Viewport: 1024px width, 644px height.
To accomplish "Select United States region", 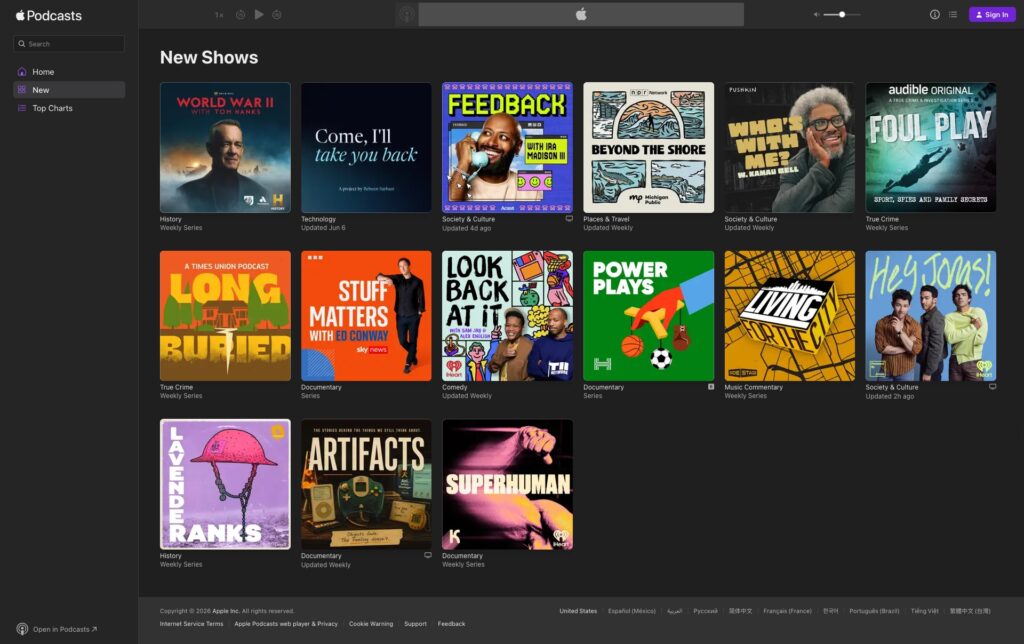I will click(578, 611).
